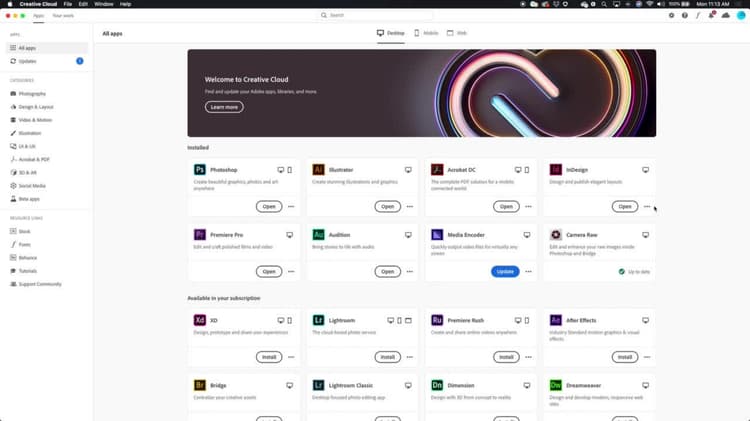Image resolution: width=750 pixels, height=421 pixels.
Task: Open the Window menu
Action: pyautogui.click(x=104, y=4)
